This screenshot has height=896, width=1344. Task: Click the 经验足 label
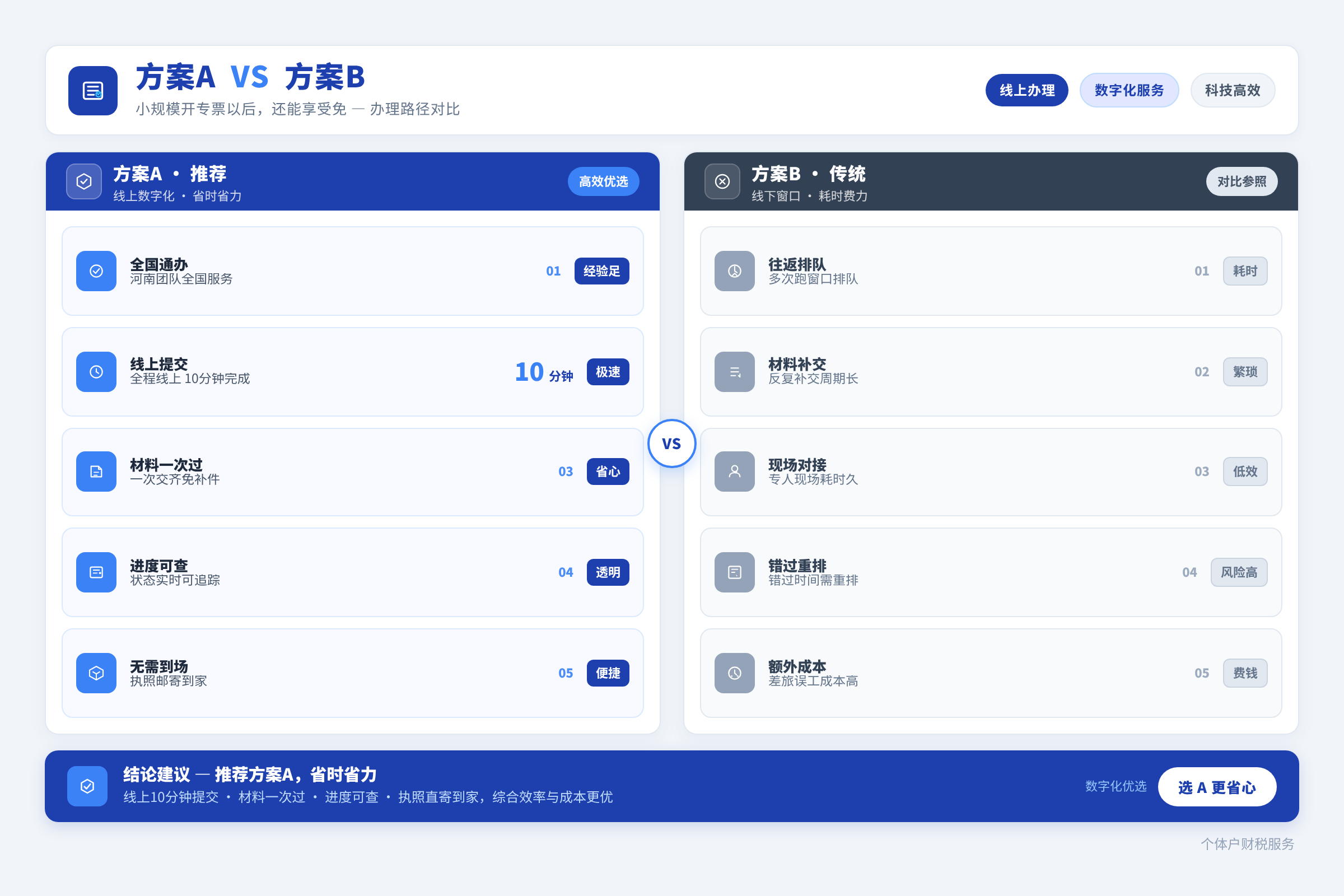[x=601, y=271]
